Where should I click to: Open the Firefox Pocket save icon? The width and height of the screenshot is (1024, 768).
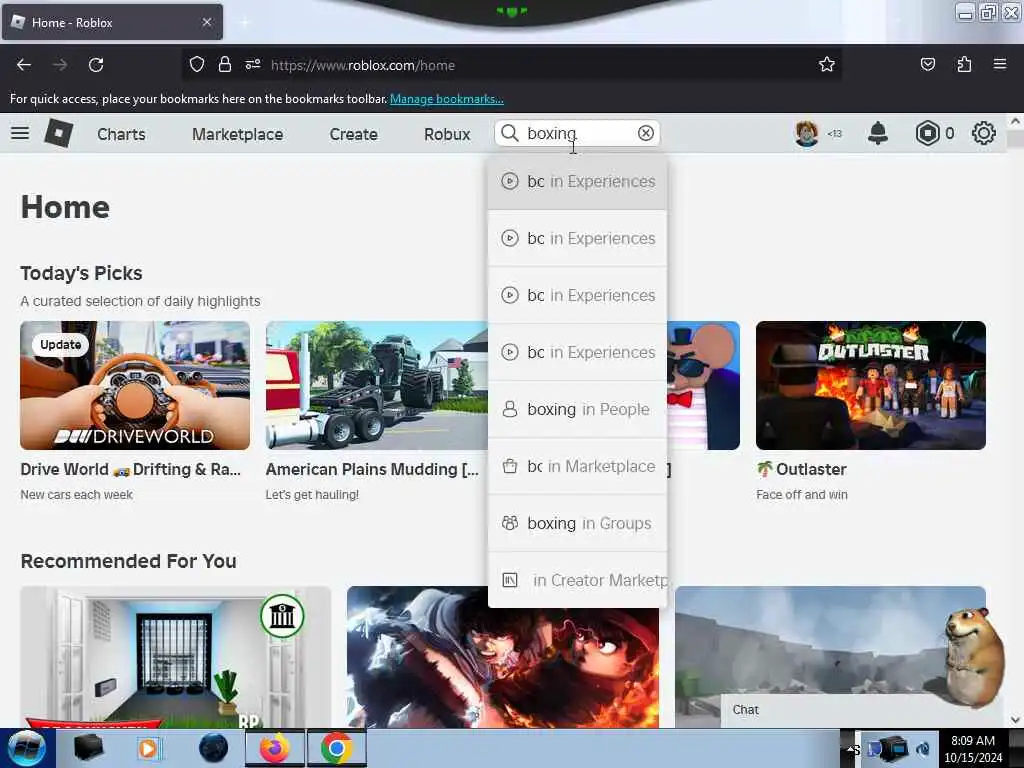(927, 64)
